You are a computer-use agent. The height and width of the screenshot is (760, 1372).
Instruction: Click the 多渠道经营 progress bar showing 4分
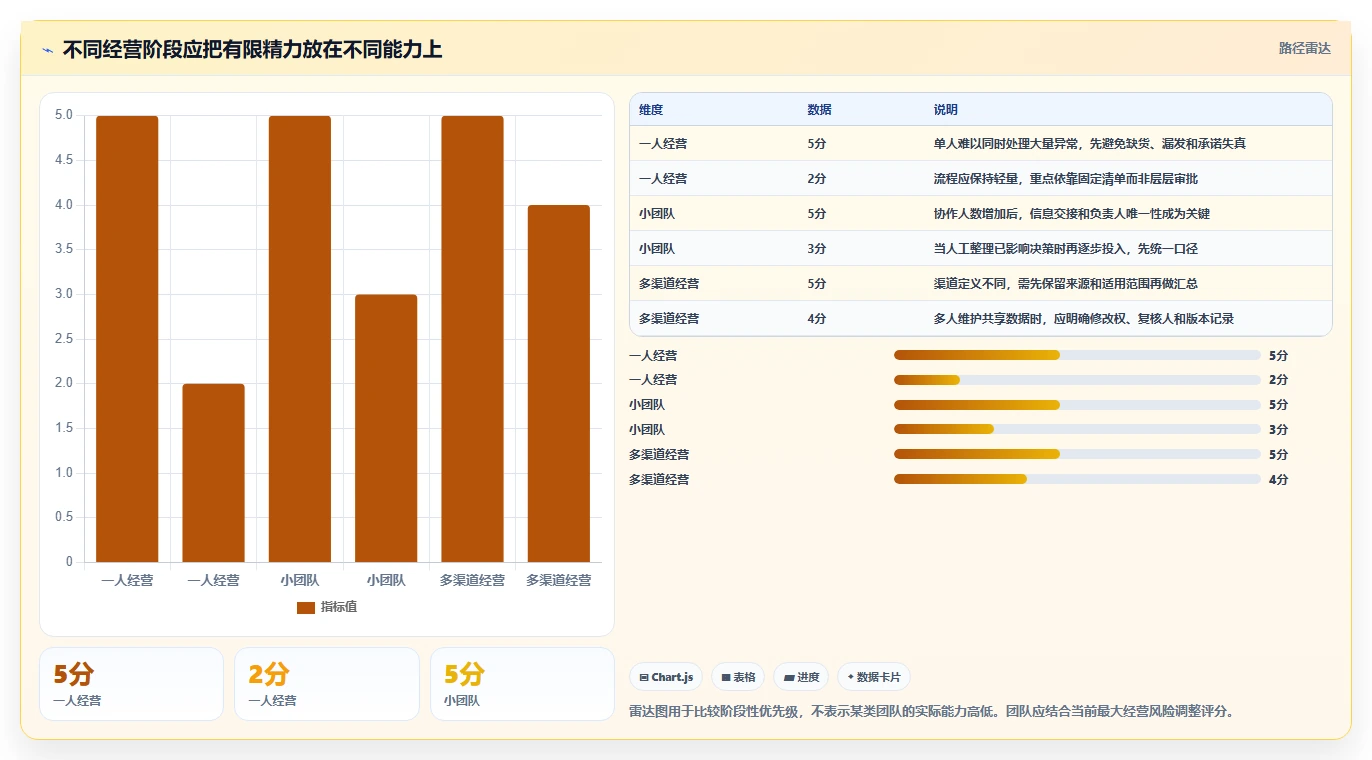point(1077,479)
